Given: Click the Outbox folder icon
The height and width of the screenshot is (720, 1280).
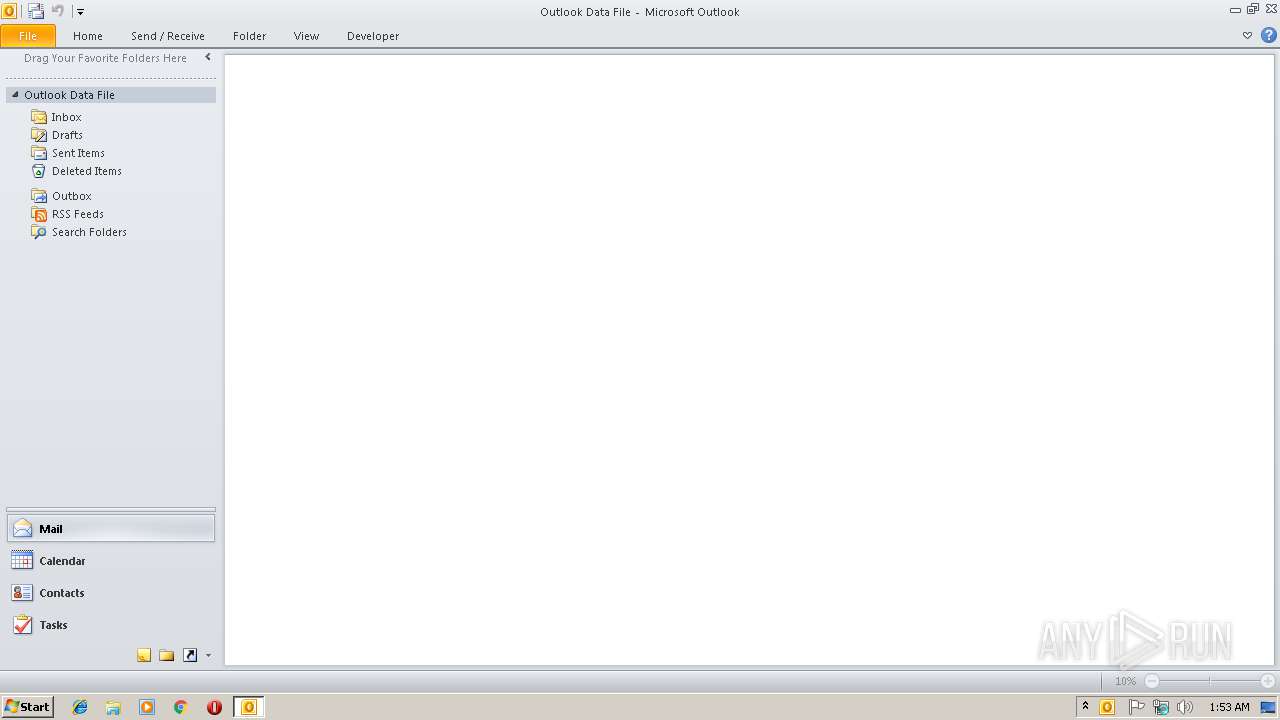Looking at the screenshot, I should coord(39,196).
